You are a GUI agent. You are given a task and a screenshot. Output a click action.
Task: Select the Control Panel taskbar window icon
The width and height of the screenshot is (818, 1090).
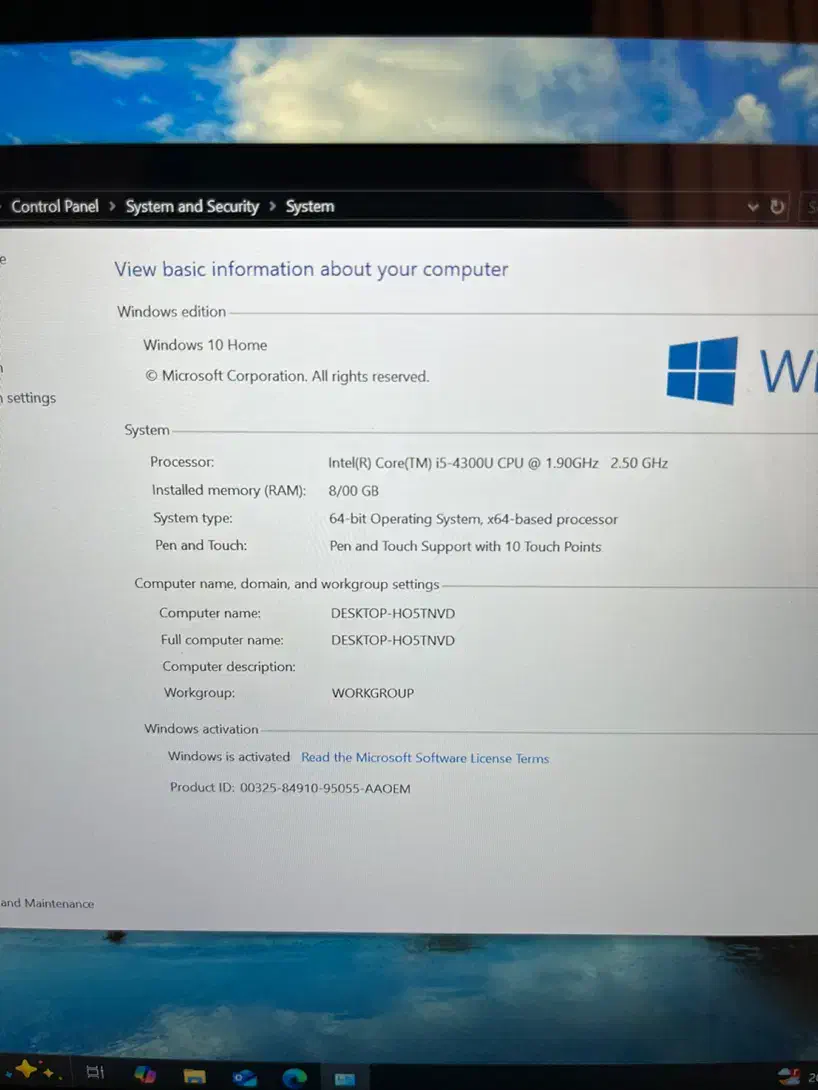pos(345,1079)
